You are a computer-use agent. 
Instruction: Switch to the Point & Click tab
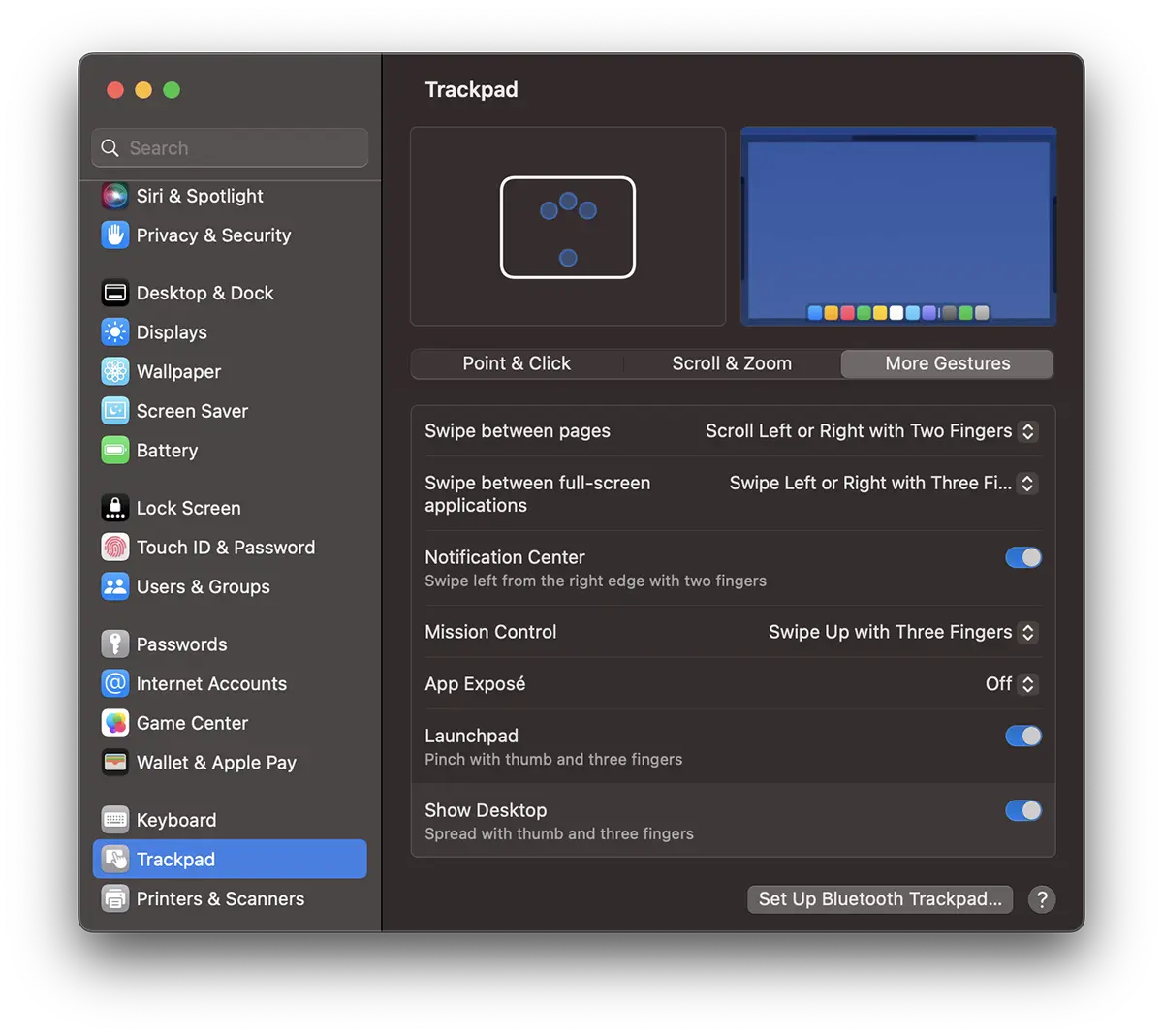tap(517, 363)
